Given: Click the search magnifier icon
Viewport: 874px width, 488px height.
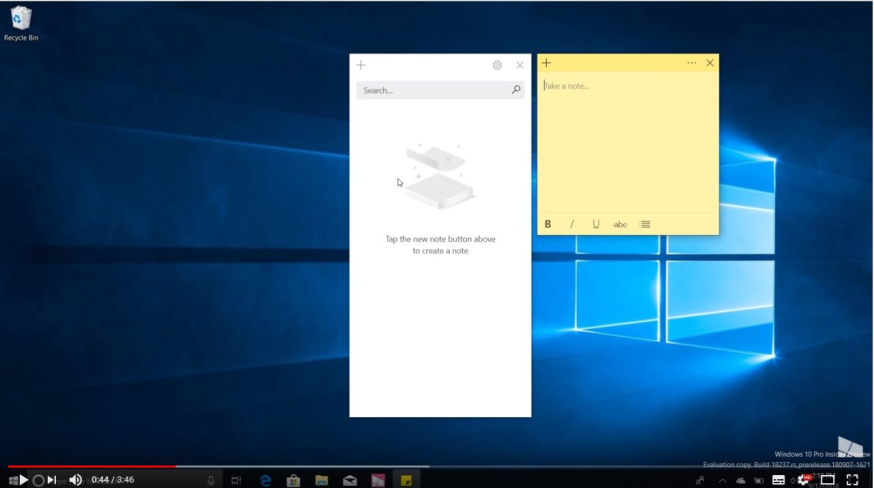Looking at the screenshot, I should coord(516,90).
